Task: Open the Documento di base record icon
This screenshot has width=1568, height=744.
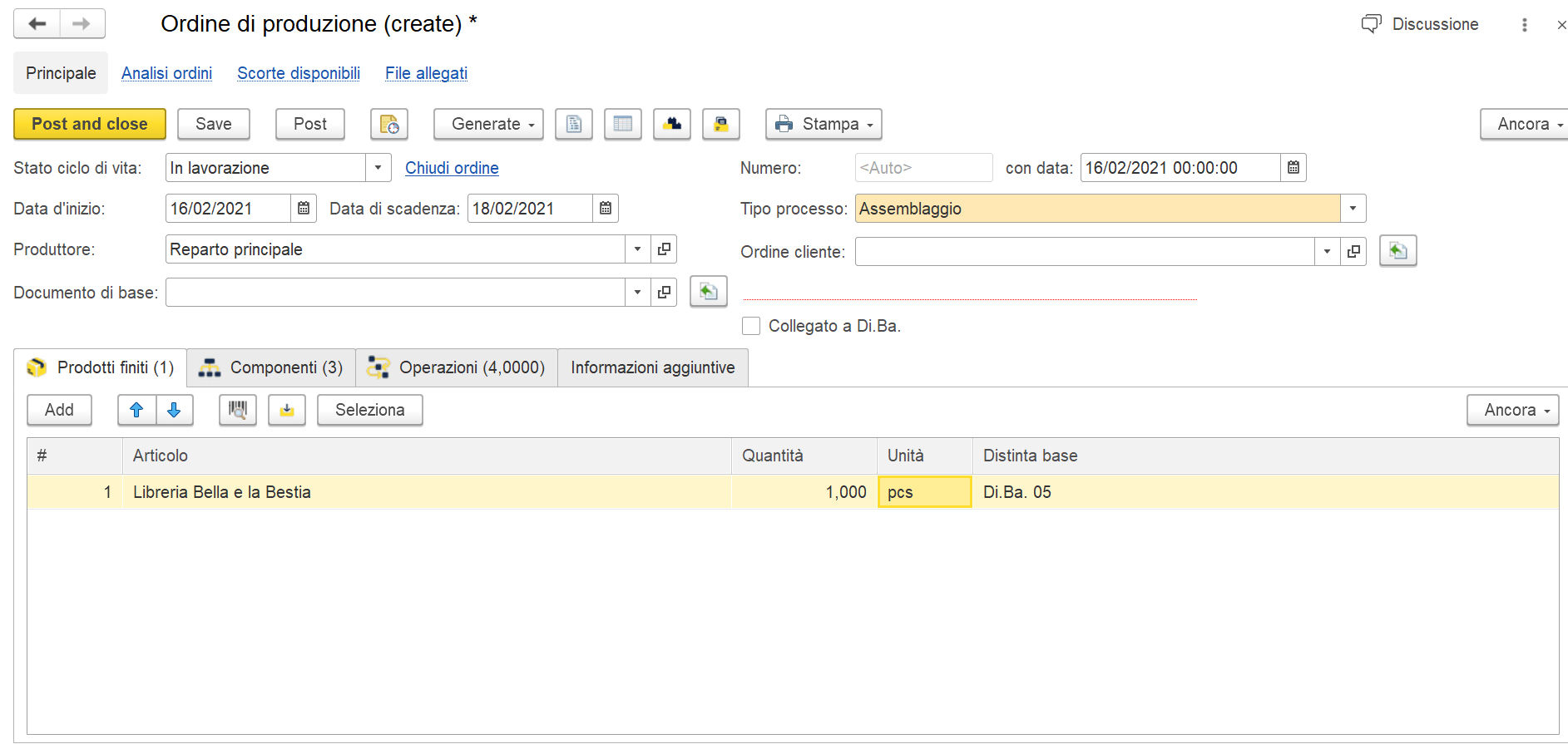Action: 664,293
